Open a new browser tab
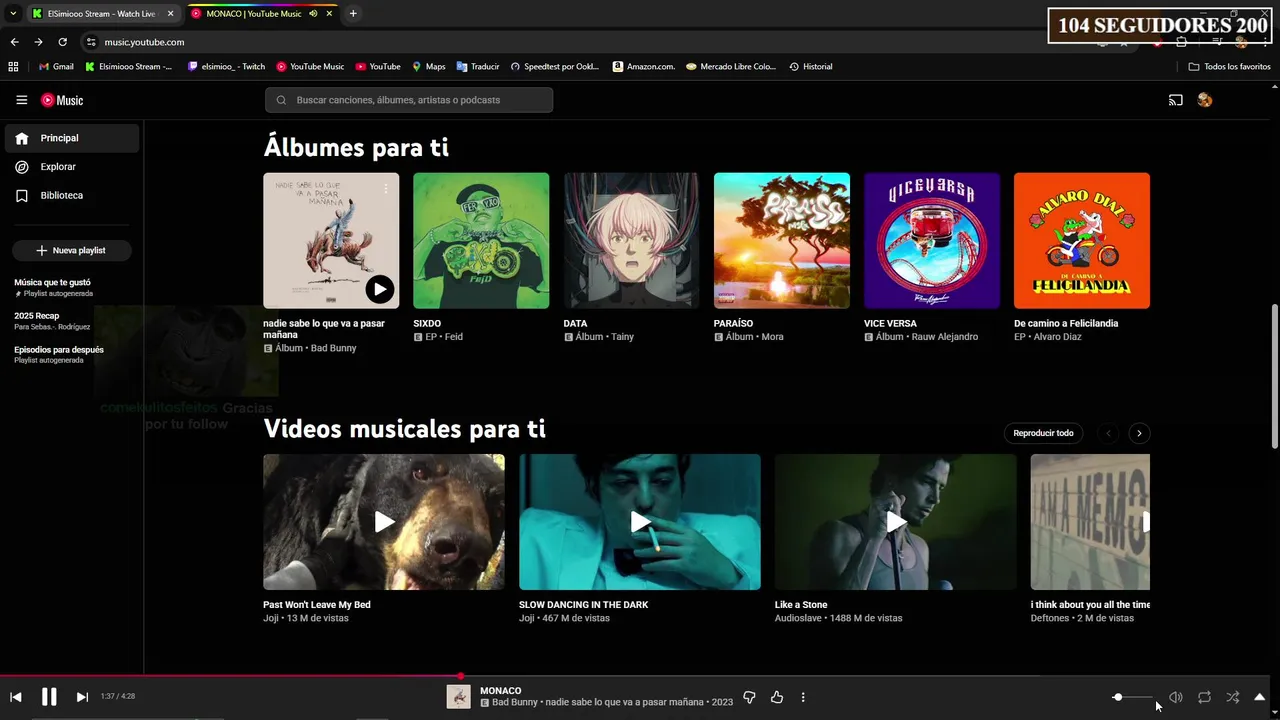Viewport: 1280px width, 720px height. pyautogui.click(x=353, y=13)
